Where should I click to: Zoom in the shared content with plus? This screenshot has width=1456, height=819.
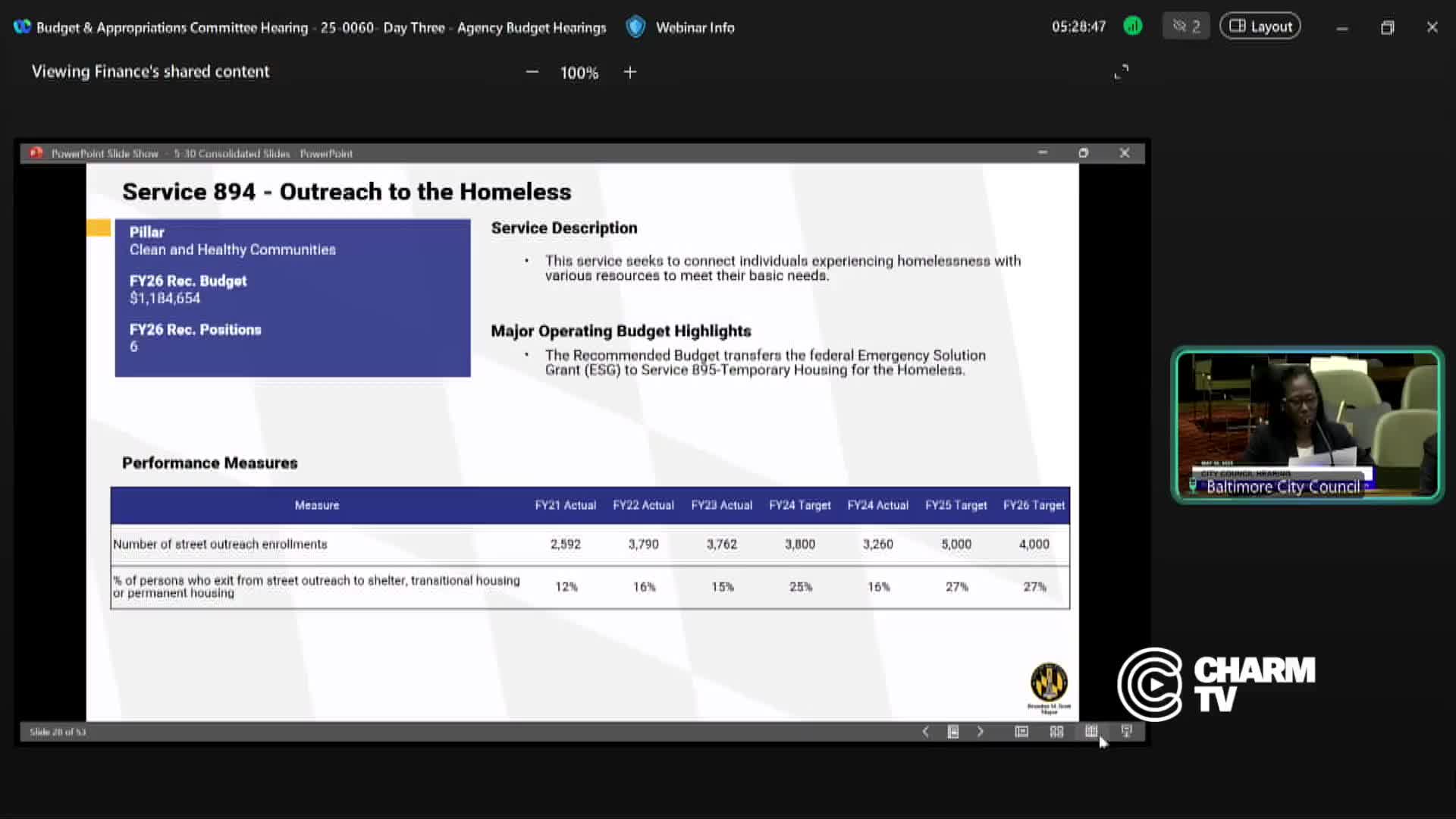click(630, 72)
